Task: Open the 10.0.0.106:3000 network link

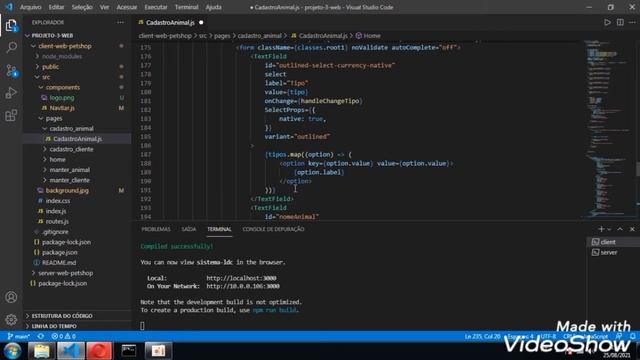Action: (x=243, y=287)
